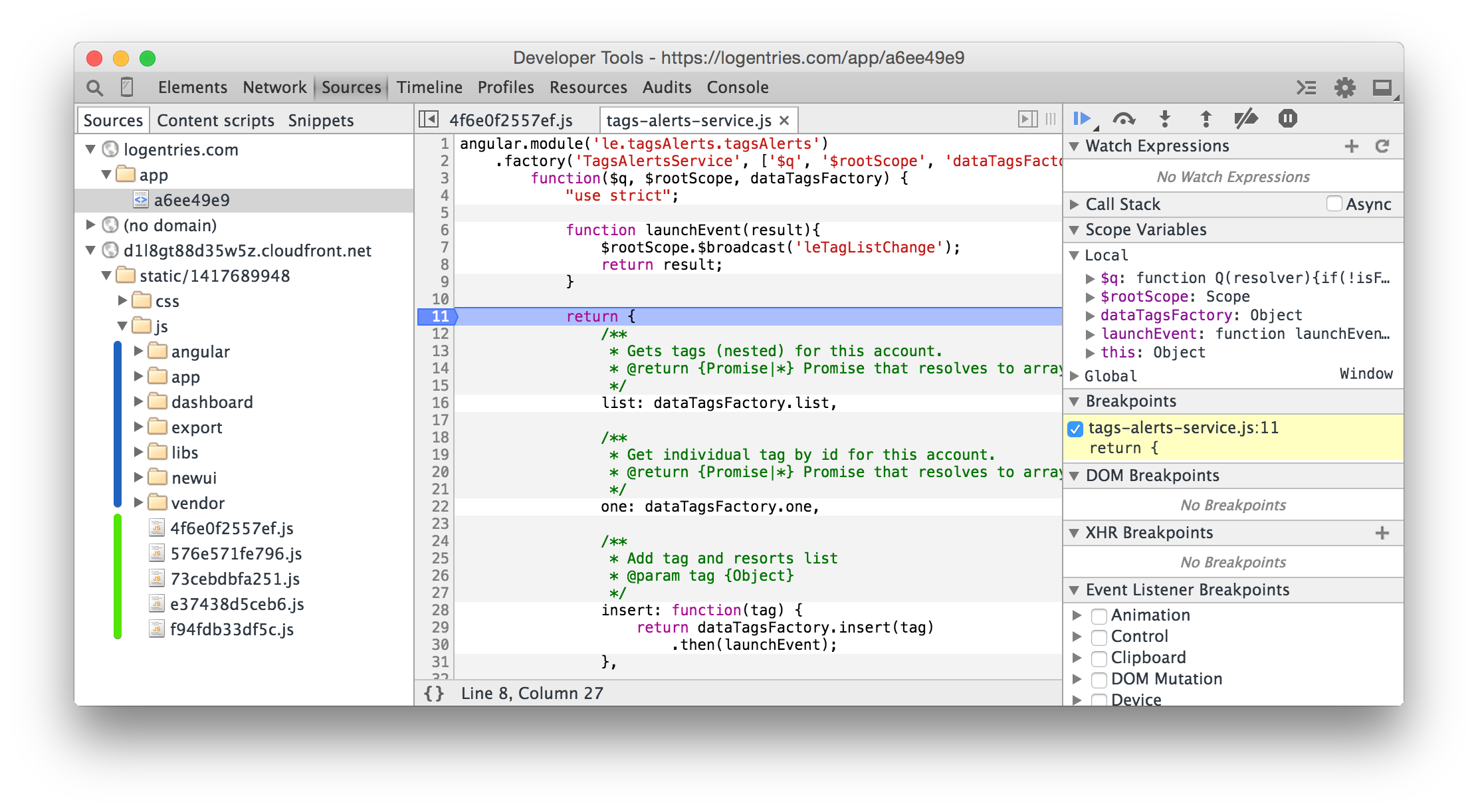Click the magnifier search icon
The height and width of the screenshot is (812, 1478).
pyautogui.click(x=95, y=88)
